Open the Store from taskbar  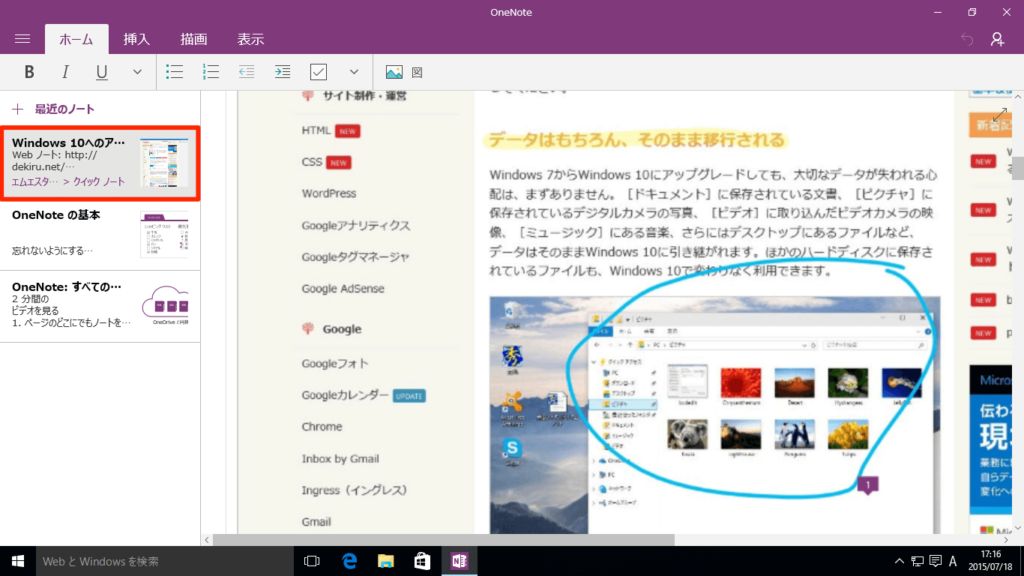(x=423, y=561)
